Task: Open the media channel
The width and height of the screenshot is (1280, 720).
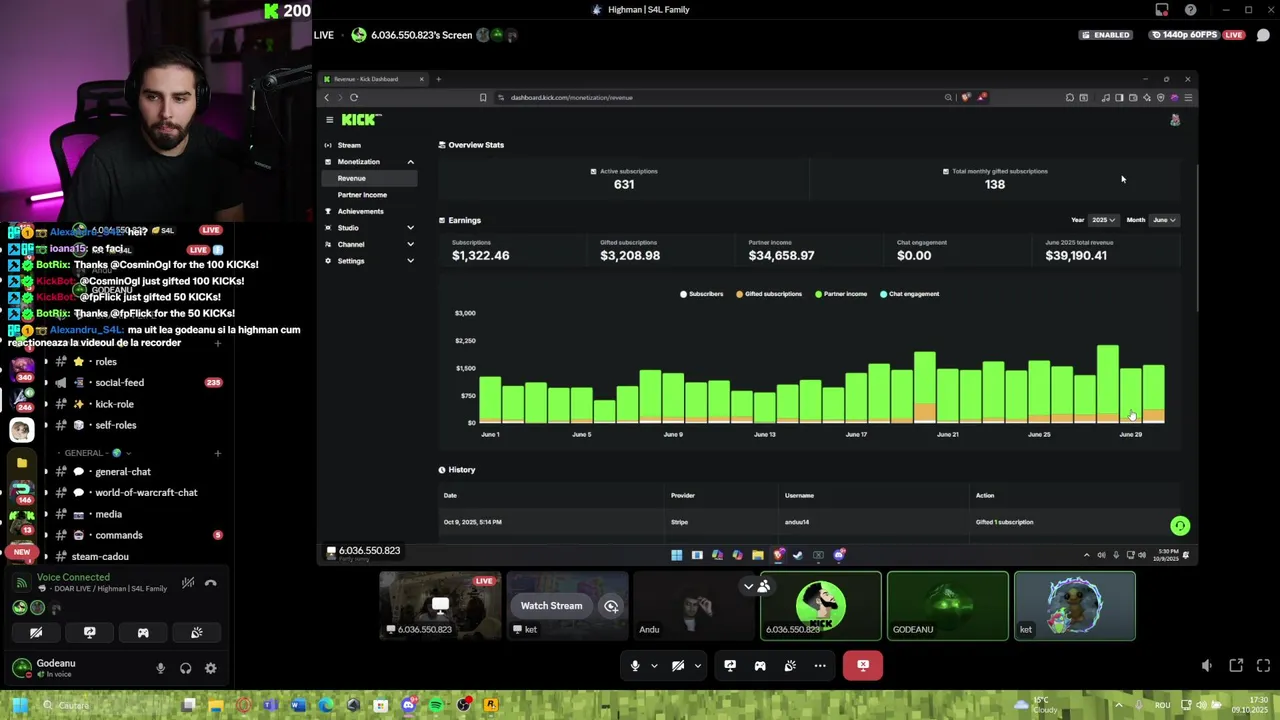Action: pos(108,514)
